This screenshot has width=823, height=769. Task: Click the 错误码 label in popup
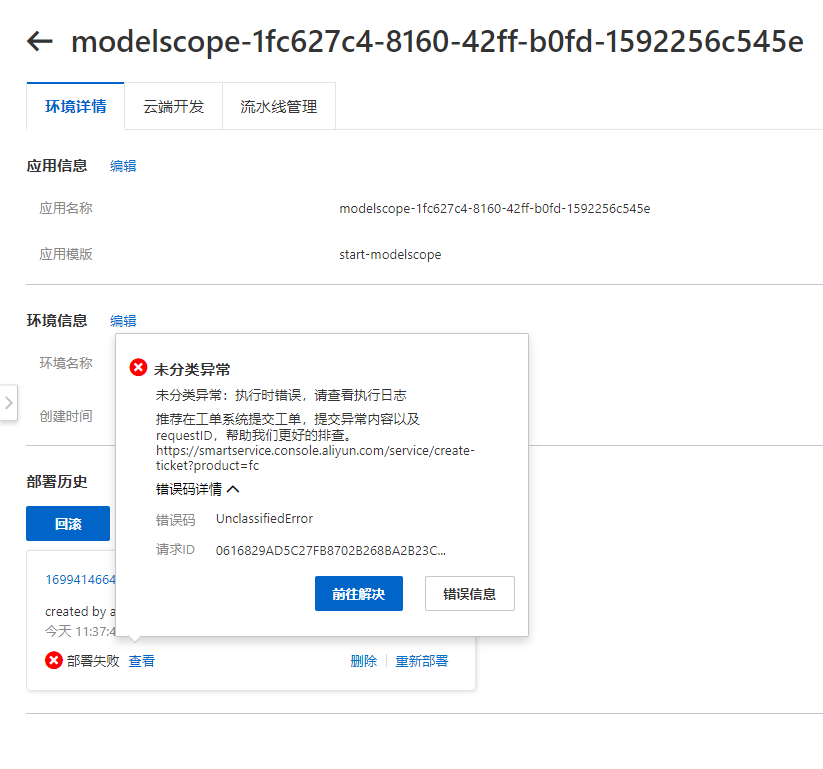(175, 520)
